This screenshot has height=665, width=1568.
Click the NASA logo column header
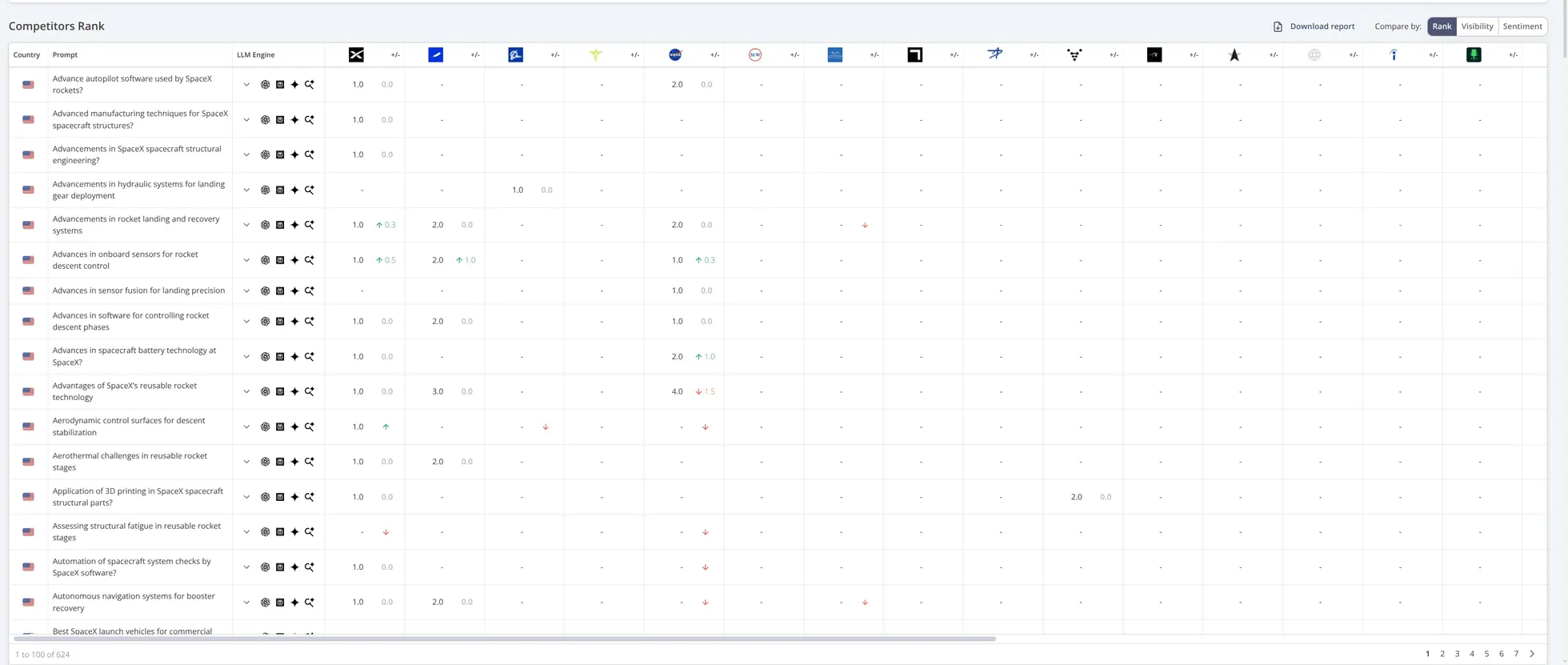675,54
